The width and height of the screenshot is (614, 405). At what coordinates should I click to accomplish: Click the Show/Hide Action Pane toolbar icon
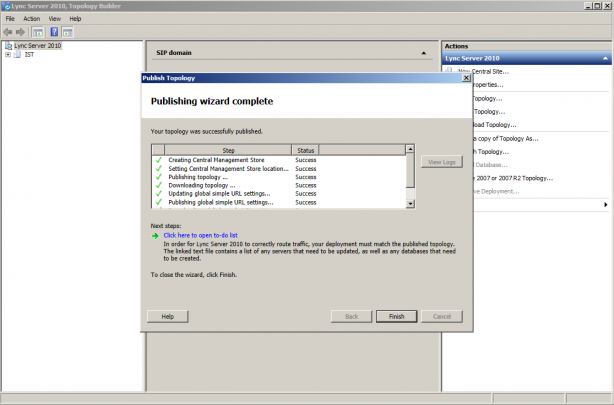pyautogui.click(x=67, y=32)
